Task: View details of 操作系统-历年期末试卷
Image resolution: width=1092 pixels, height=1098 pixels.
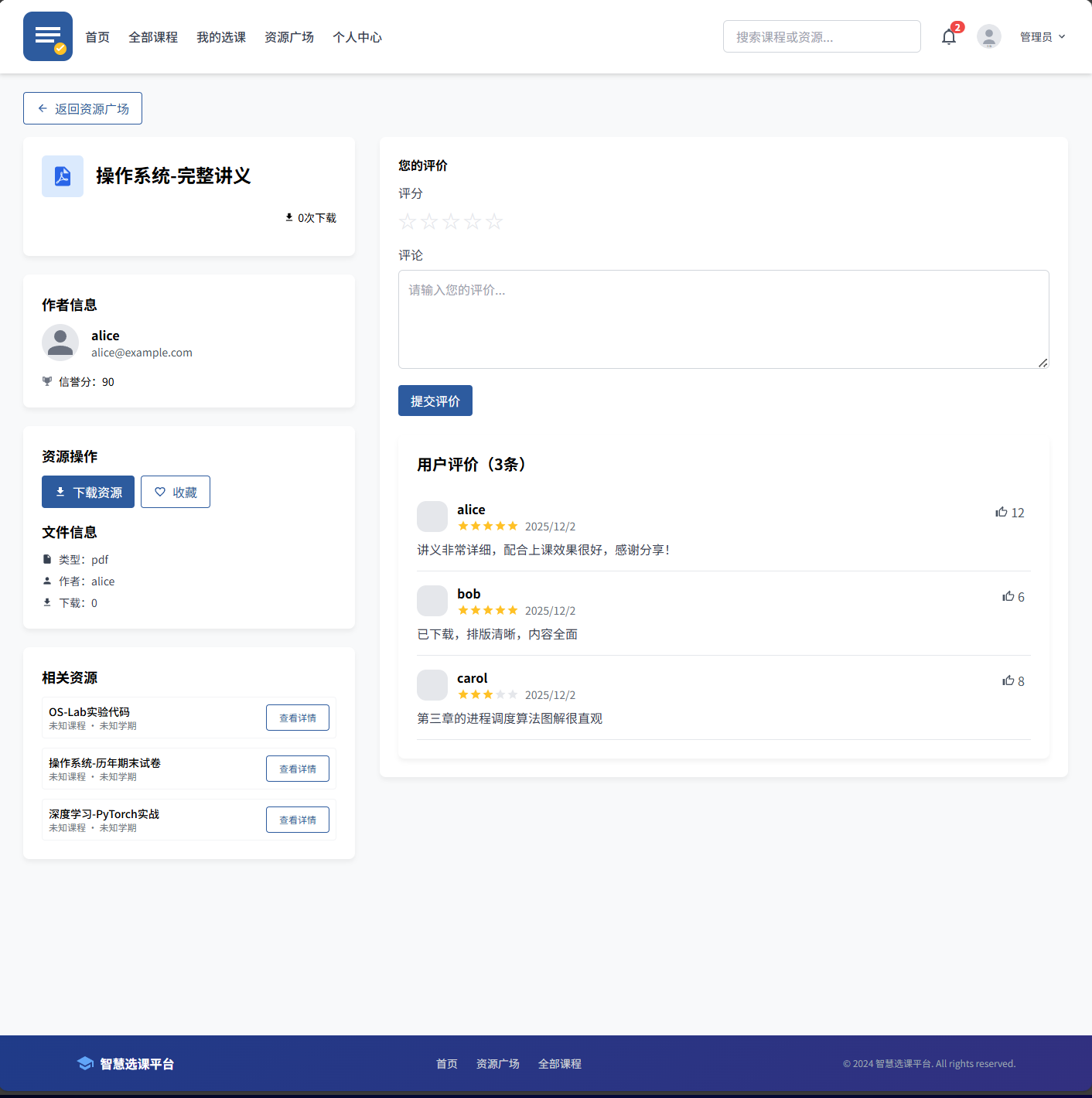Action: (x=298, y=769)
